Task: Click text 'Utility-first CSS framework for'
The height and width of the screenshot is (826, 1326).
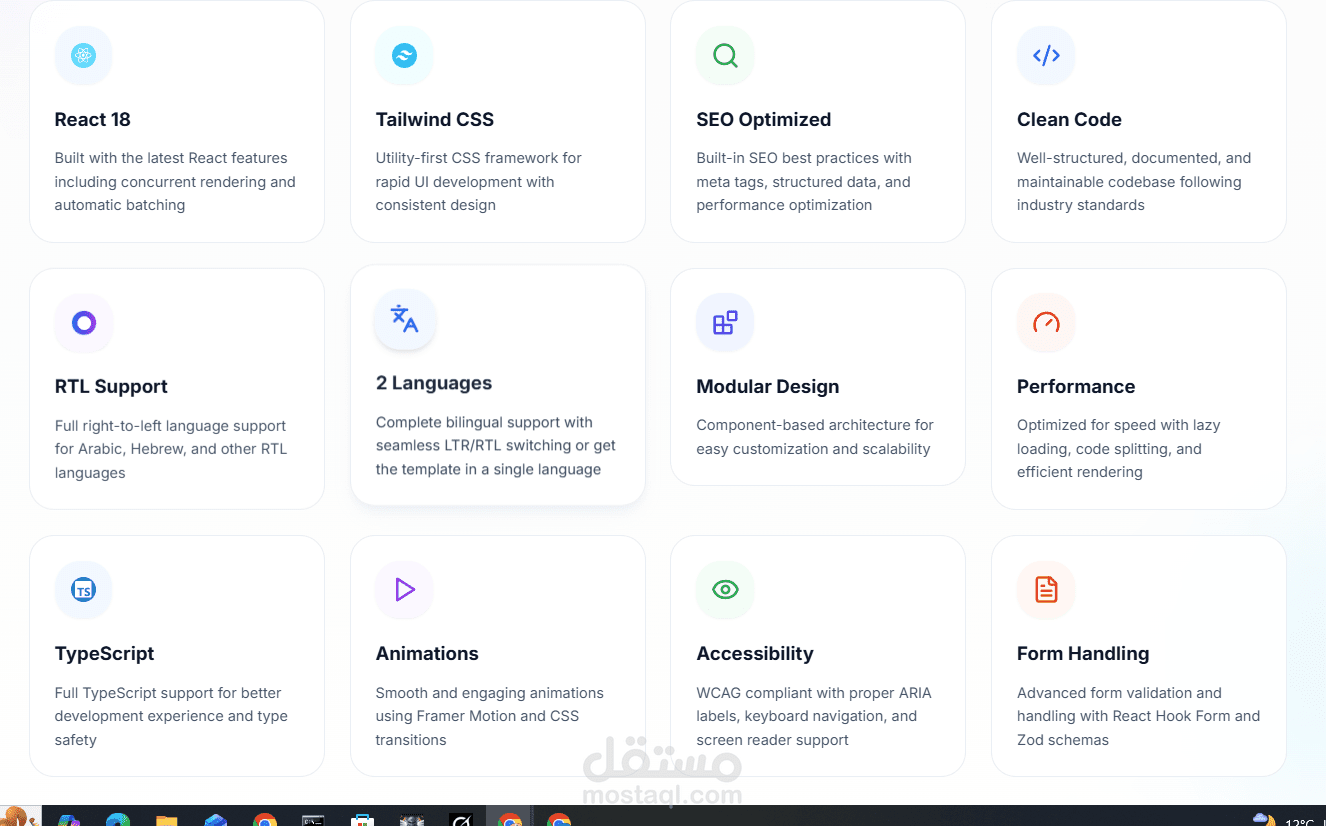Action: (478, 158)
